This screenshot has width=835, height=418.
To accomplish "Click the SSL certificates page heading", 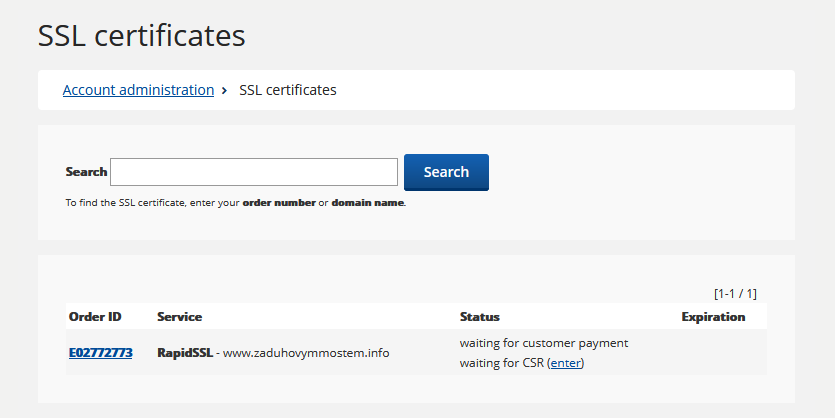I will (x=141, y=35).
